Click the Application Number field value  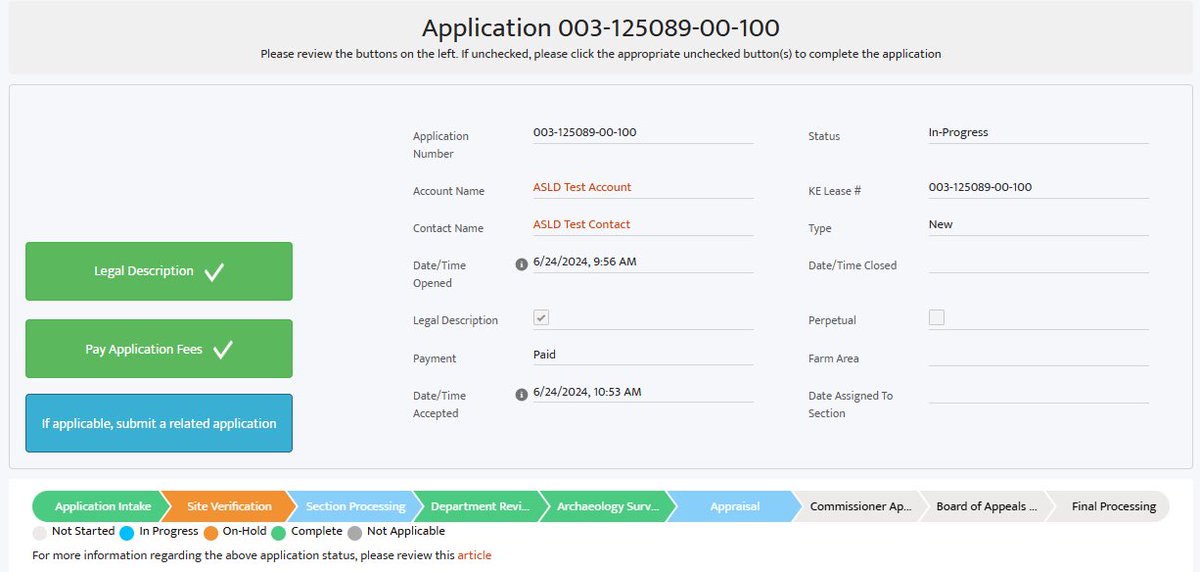585,132
